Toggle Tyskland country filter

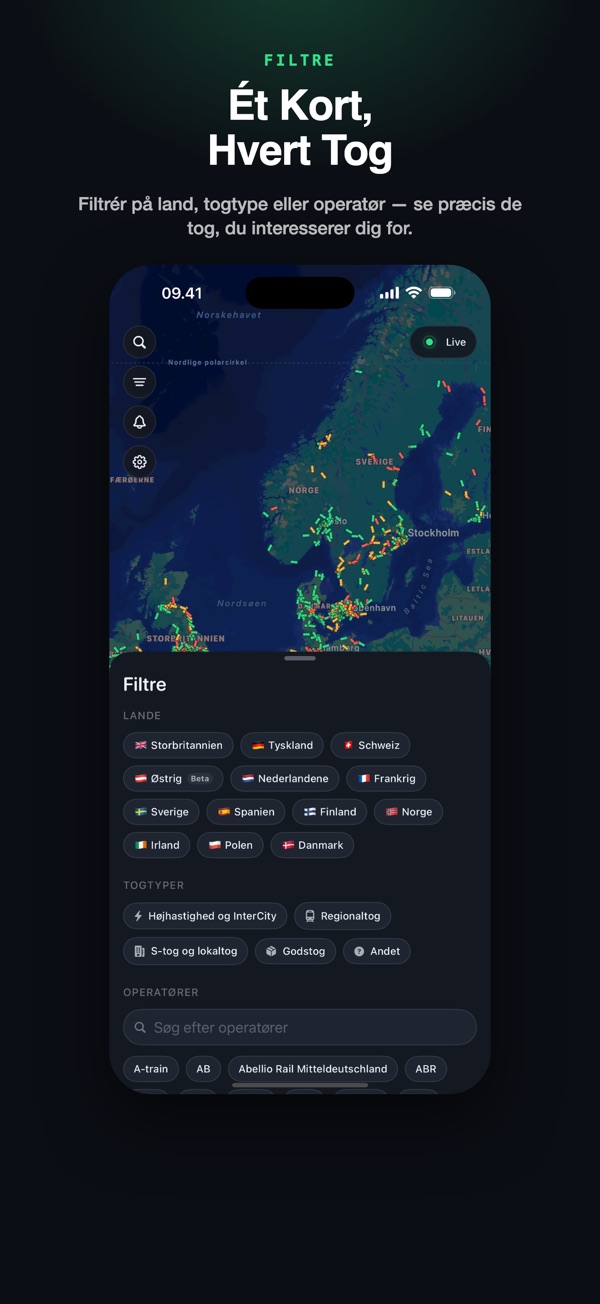[282, 745]
